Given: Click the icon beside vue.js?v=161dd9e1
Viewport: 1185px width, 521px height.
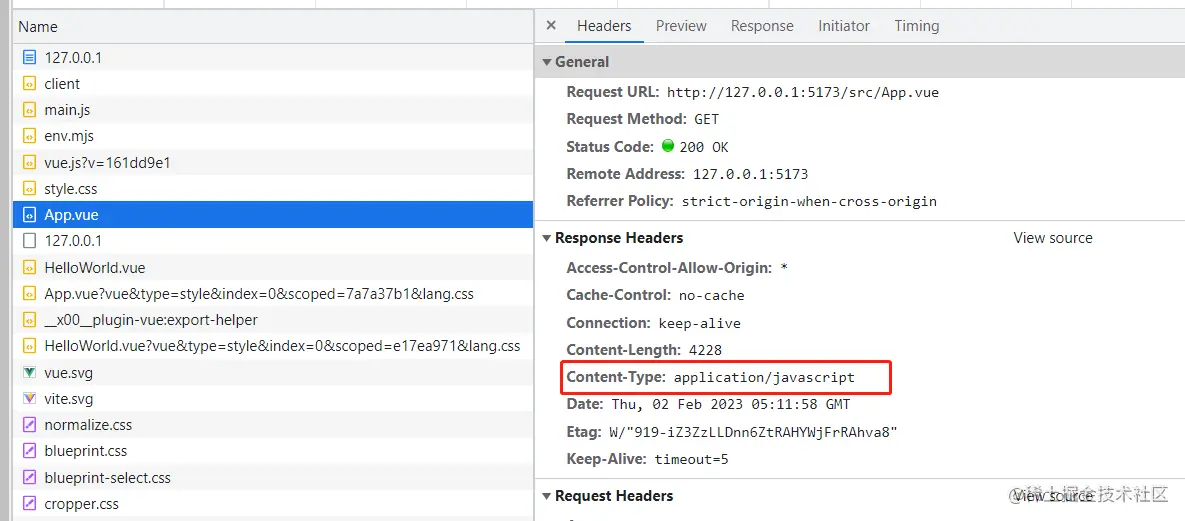Looking at the screenshot, I should tap(29, 163).
